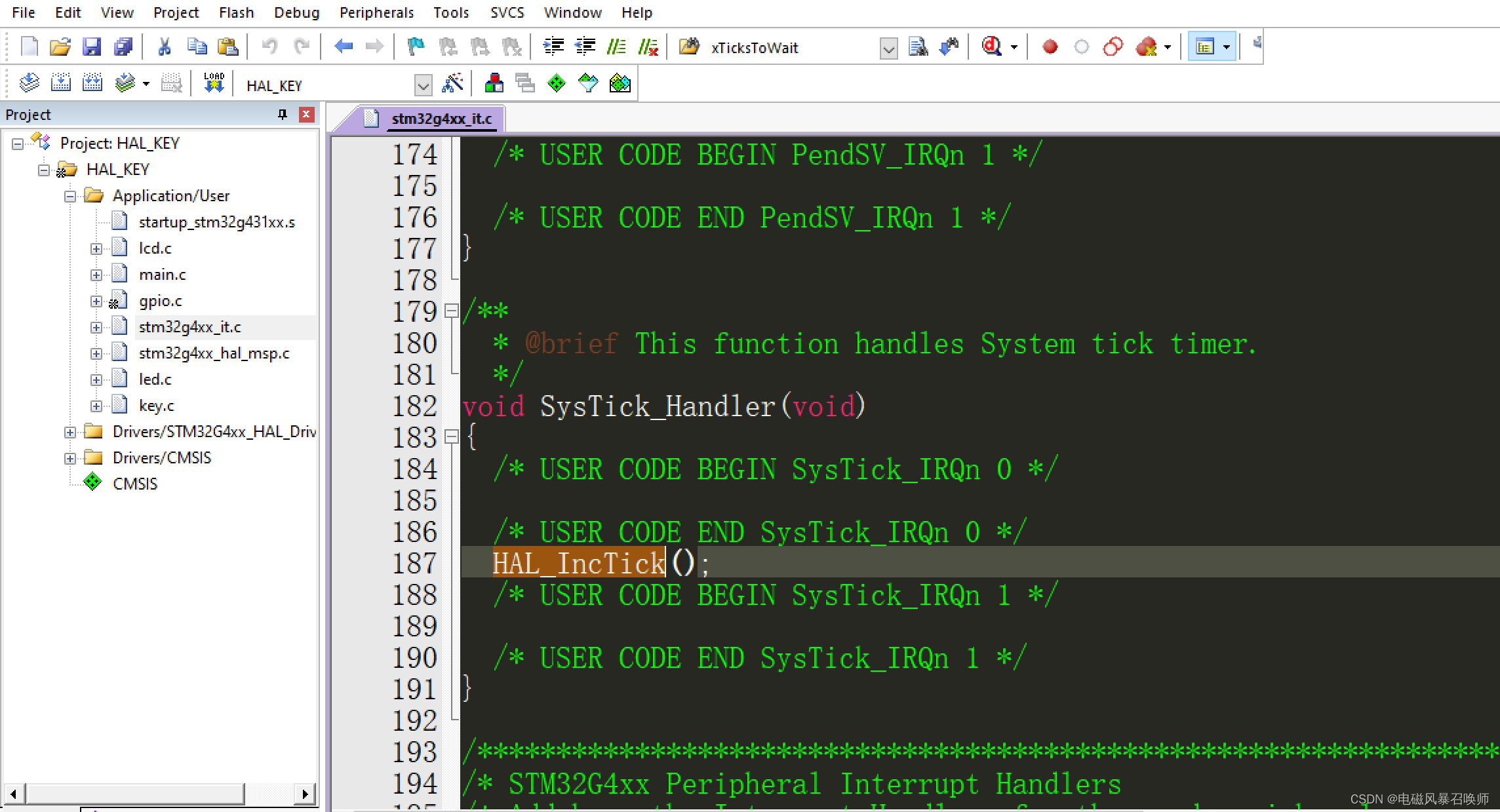1500x812 pixels.
Task: Open Options for Target wand icon
Action: [x=453, y=83]
